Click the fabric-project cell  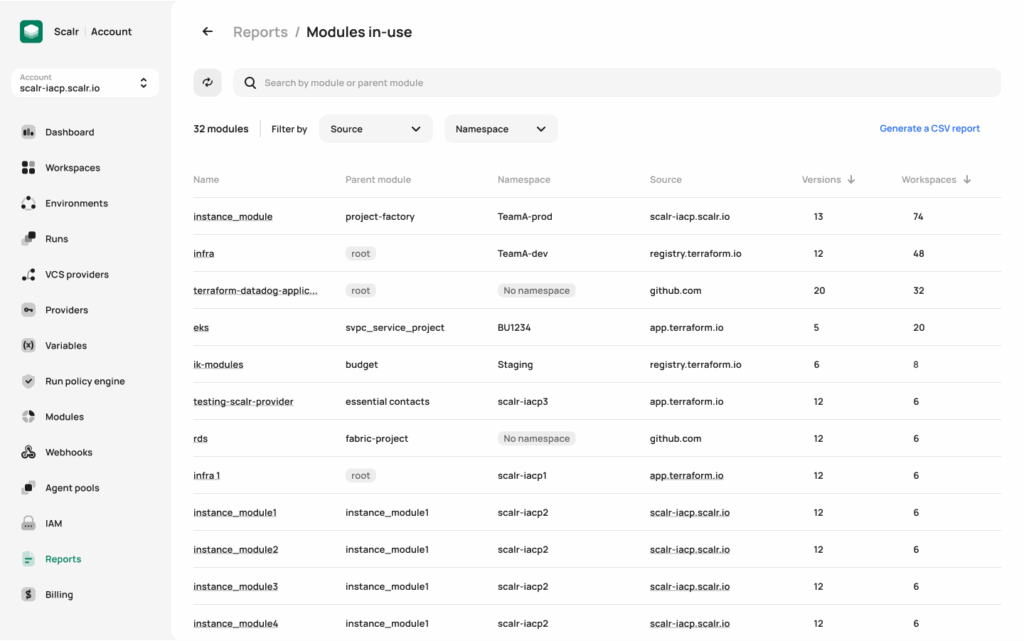[x=377, y=439]
